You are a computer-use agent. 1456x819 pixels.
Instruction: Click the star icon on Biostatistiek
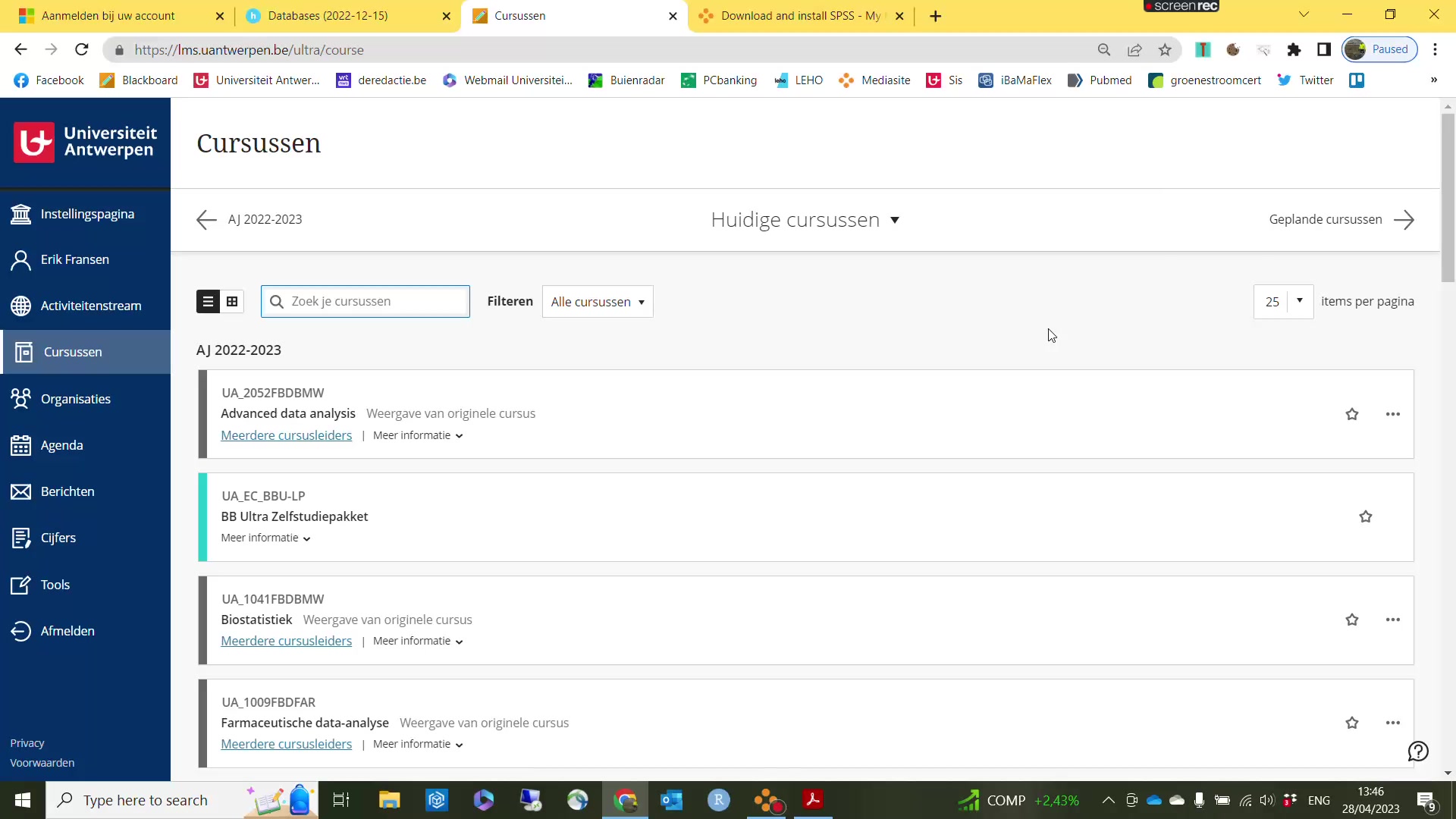(1352, 620)
